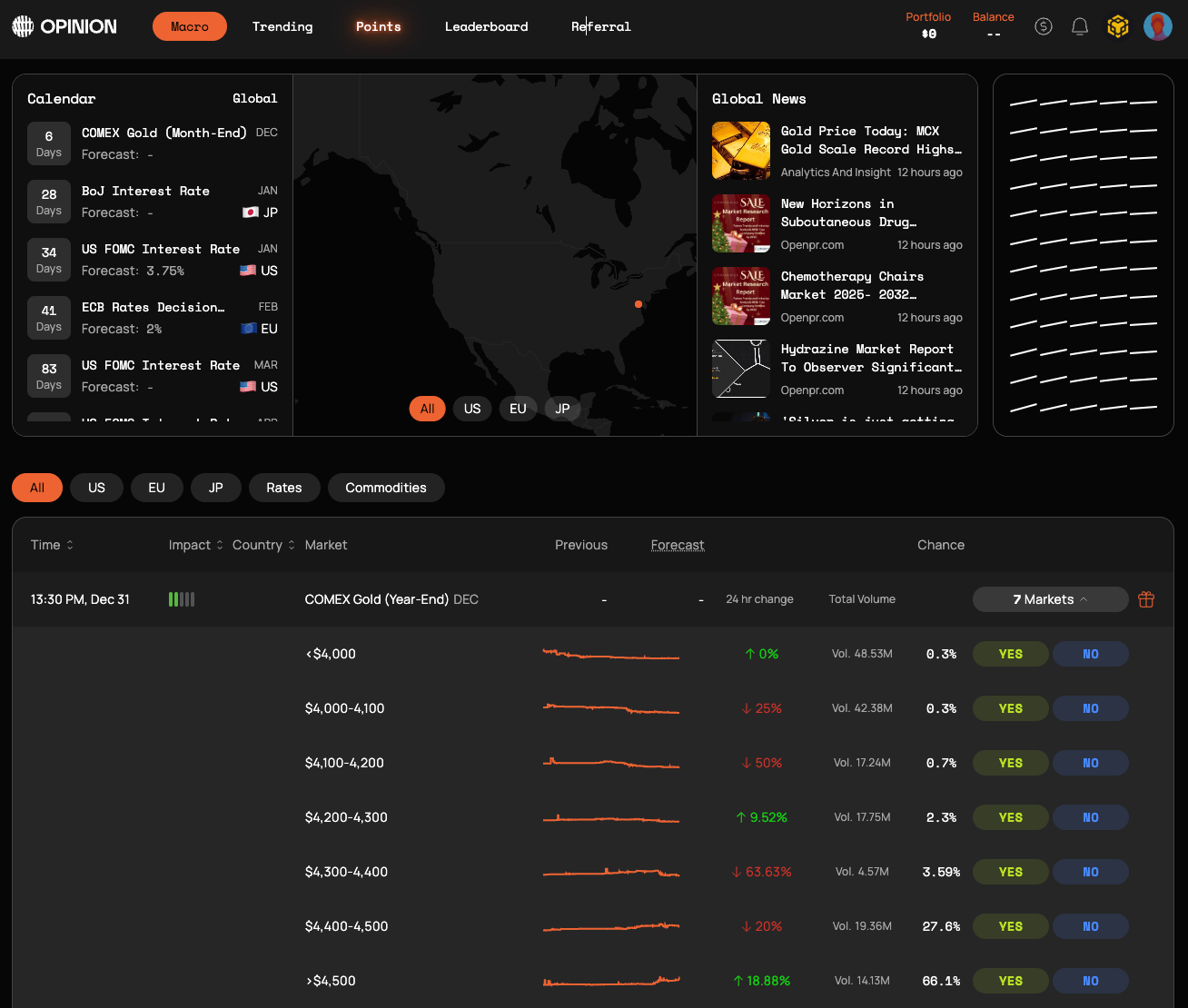The height and width of the screenshot is (1008, 1188).
Task: Select the JP filter on the map
Action: pyautogui.click(x=562, y=409)
